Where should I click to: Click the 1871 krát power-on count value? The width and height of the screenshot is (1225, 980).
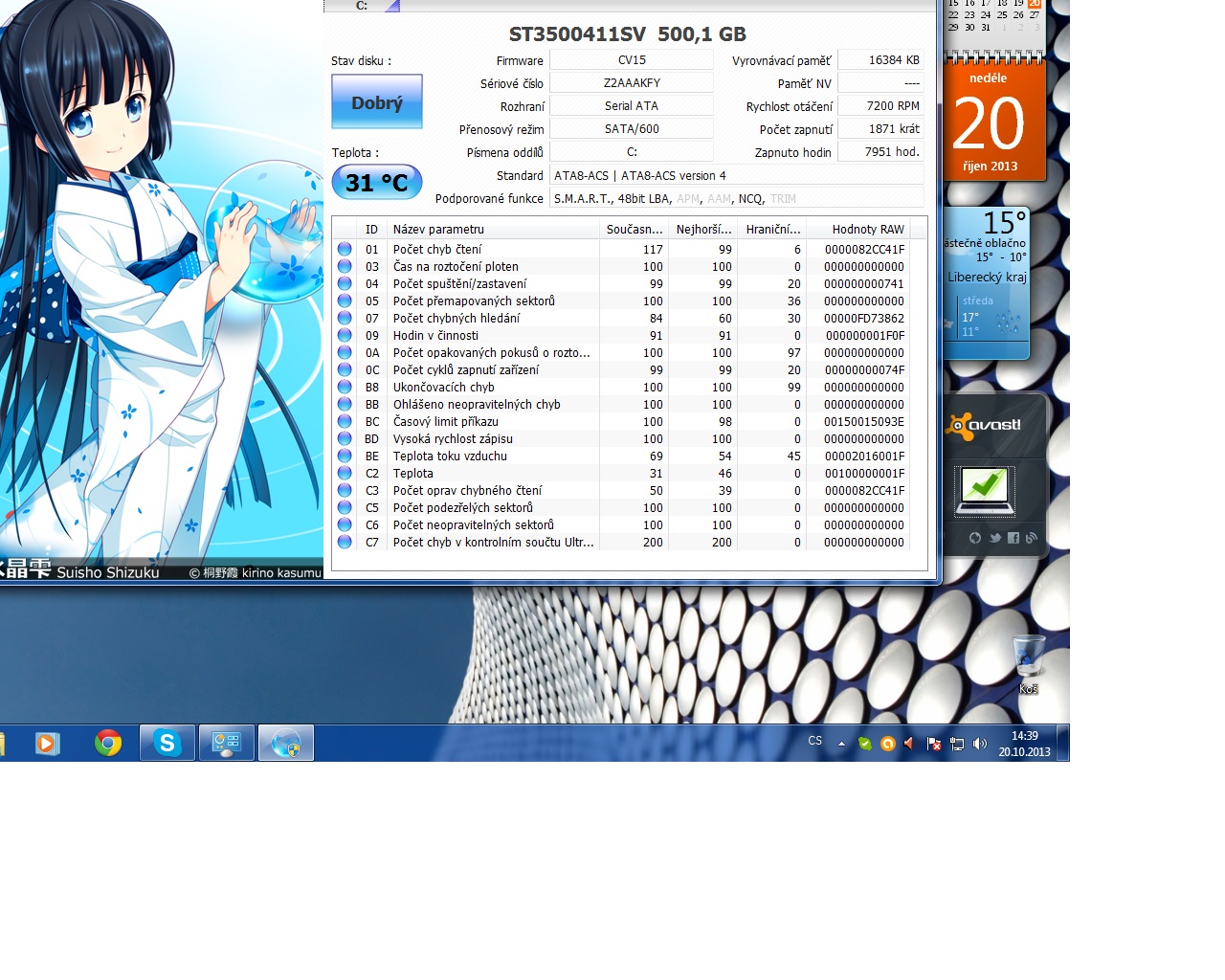click(x=880, y=128)
